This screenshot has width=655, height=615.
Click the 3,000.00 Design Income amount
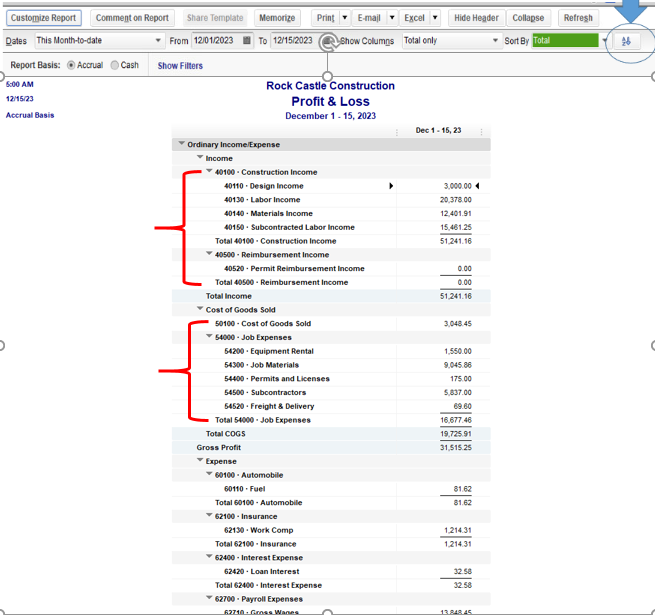pyautogui.click(x=457, y=186)
